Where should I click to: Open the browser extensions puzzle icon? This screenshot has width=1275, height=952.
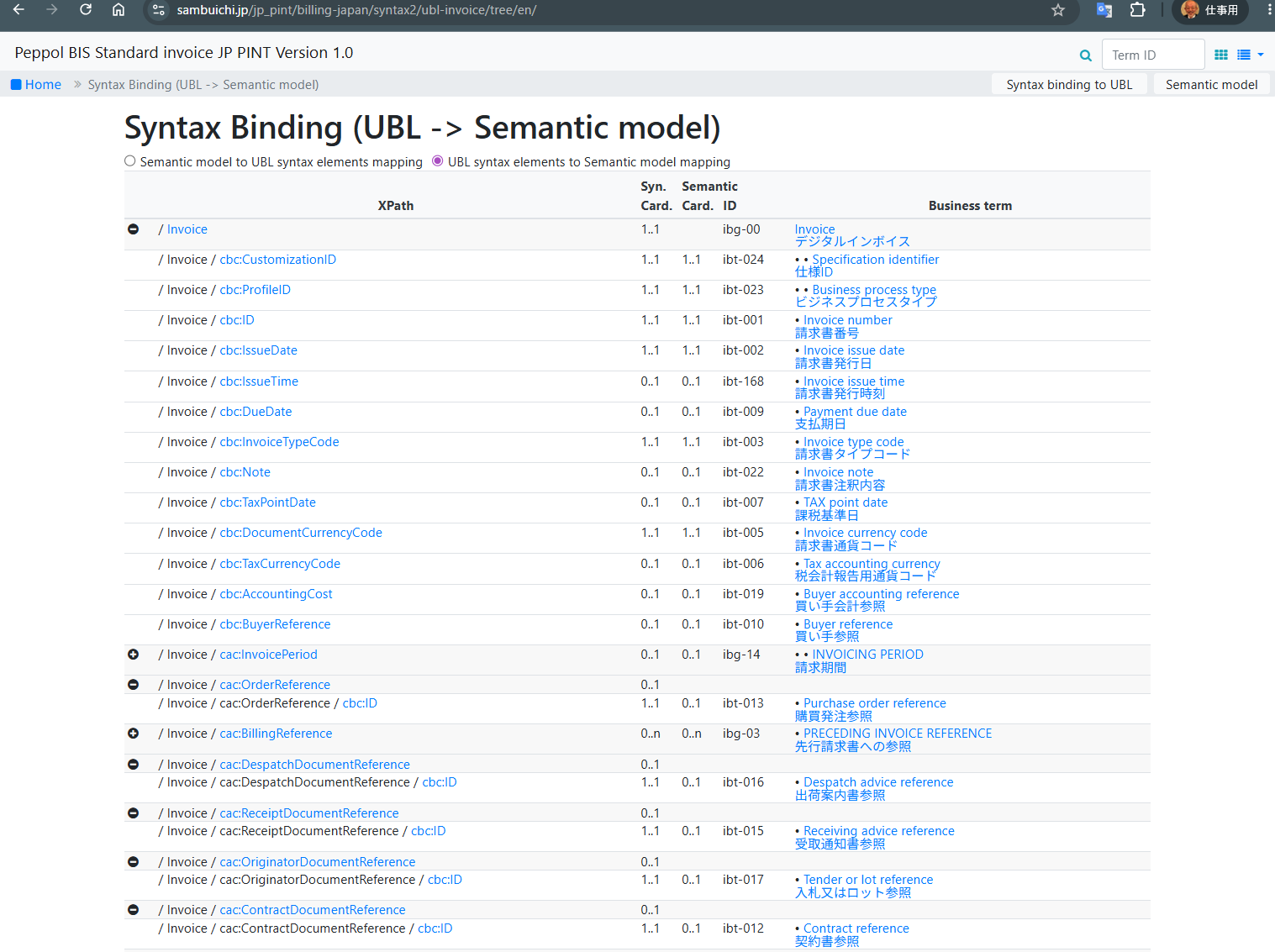click(x=1137, y=10)
